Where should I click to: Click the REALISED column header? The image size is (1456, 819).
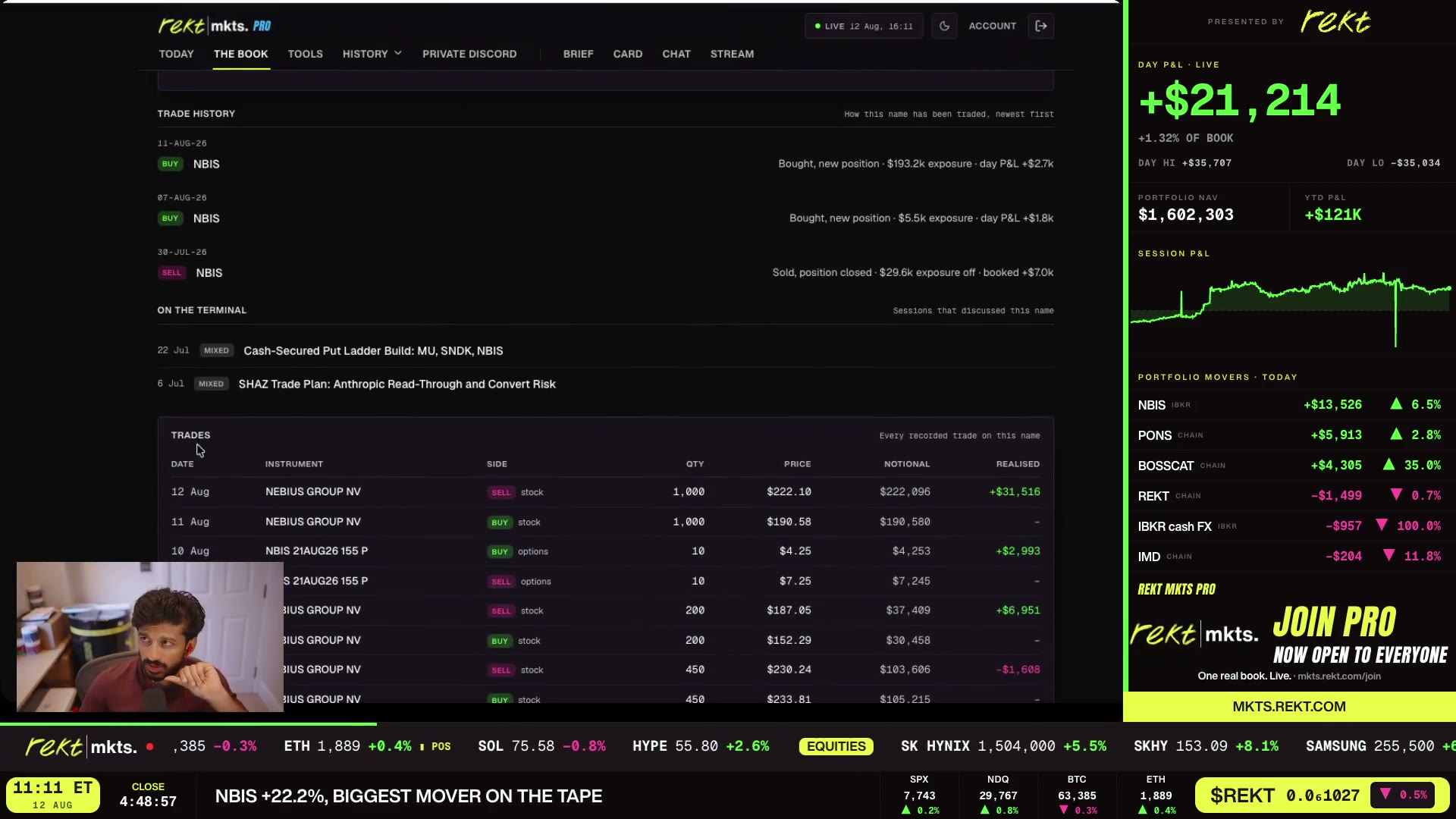[x=1018, y=464]
